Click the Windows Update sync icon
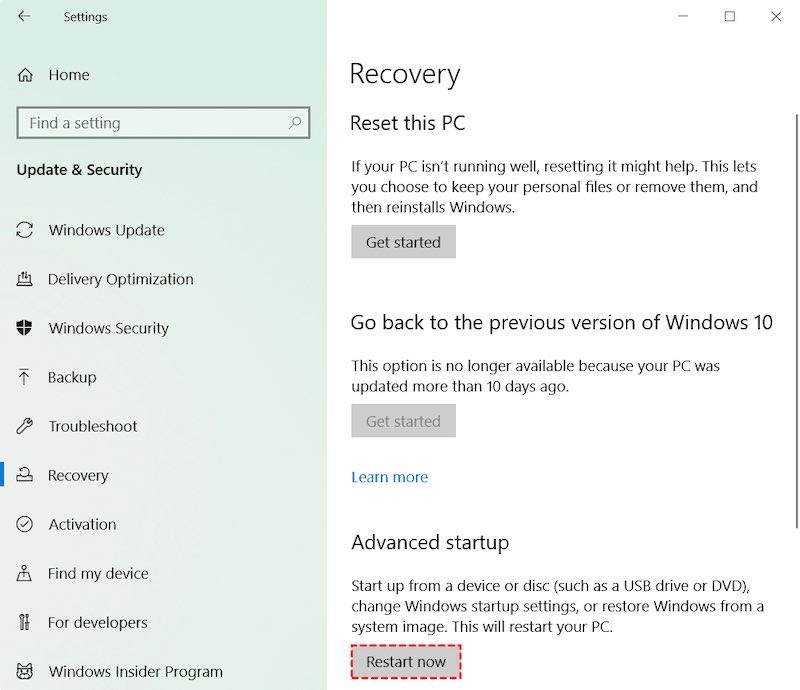The width and height of the screenshot is (800, 690). 24,230
